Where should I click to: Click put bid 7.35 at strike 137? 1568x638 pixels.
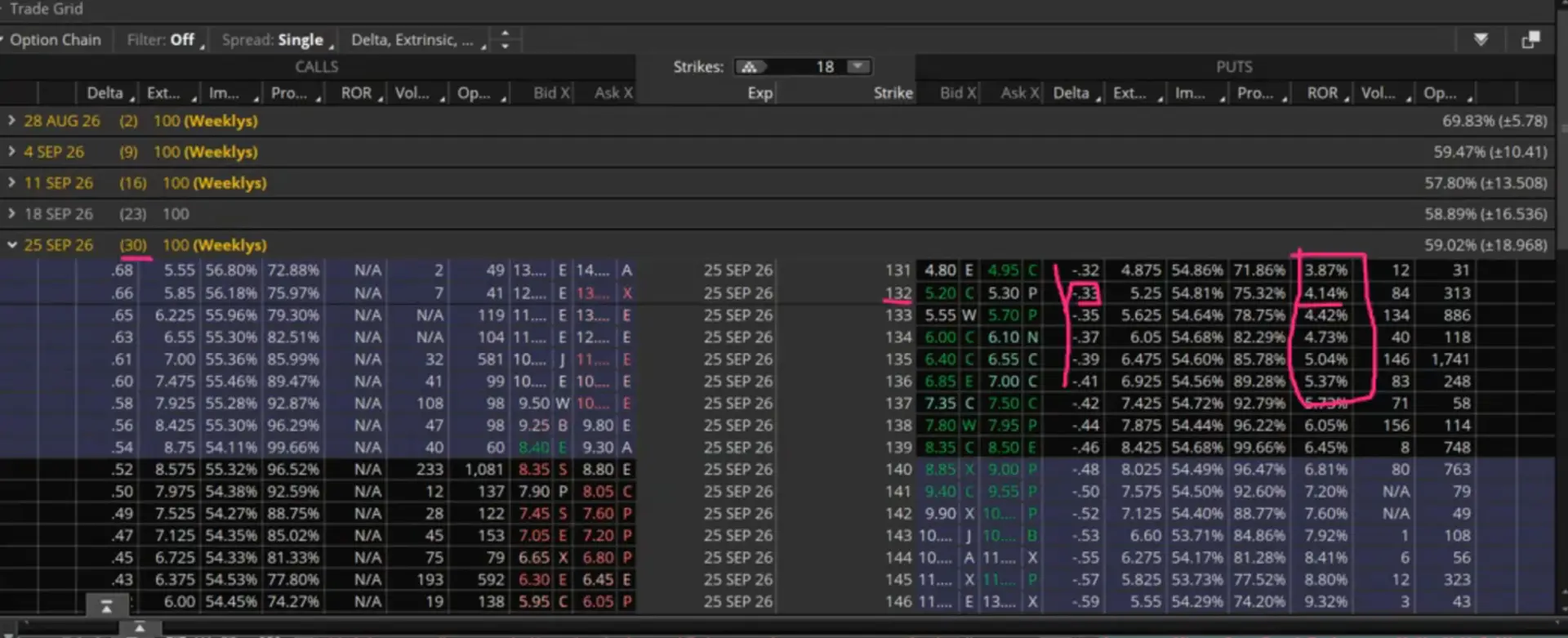coord(940,403)
